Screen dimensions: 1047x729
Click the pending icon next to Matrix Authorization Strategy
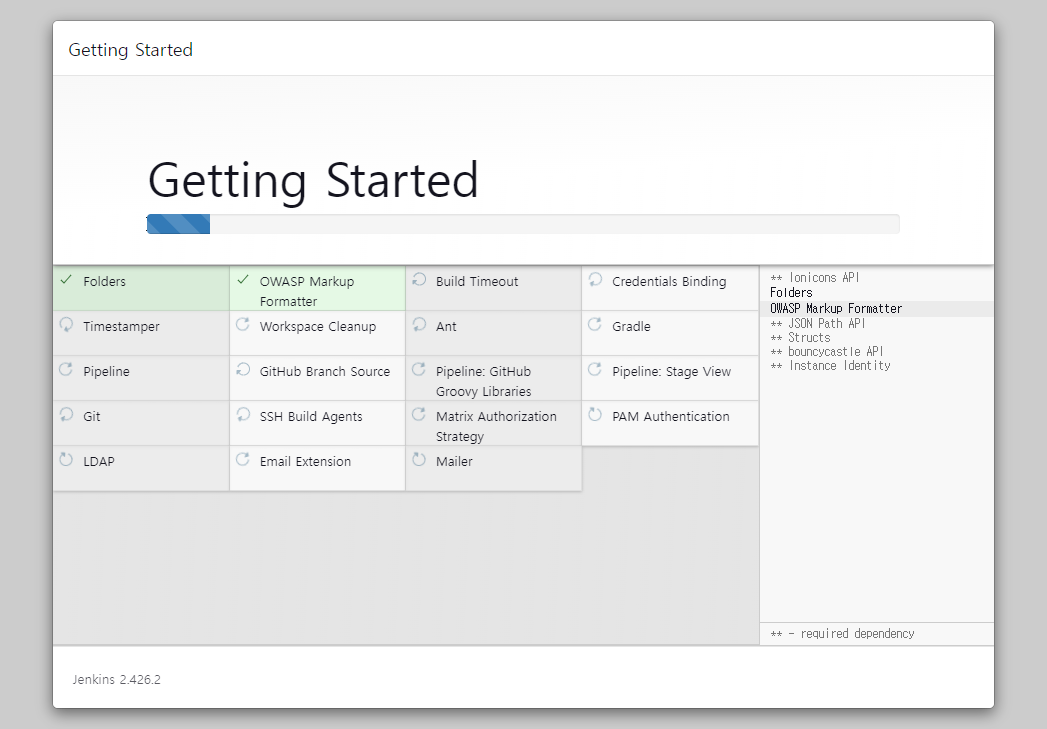(x=419, y=415)
